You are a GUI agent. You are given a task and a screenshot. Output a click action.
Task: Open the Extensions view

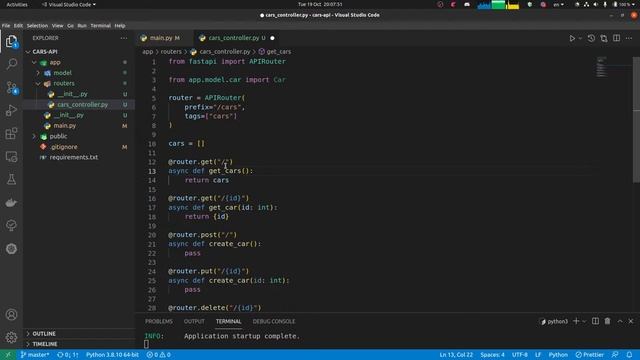tap(11, 133)
